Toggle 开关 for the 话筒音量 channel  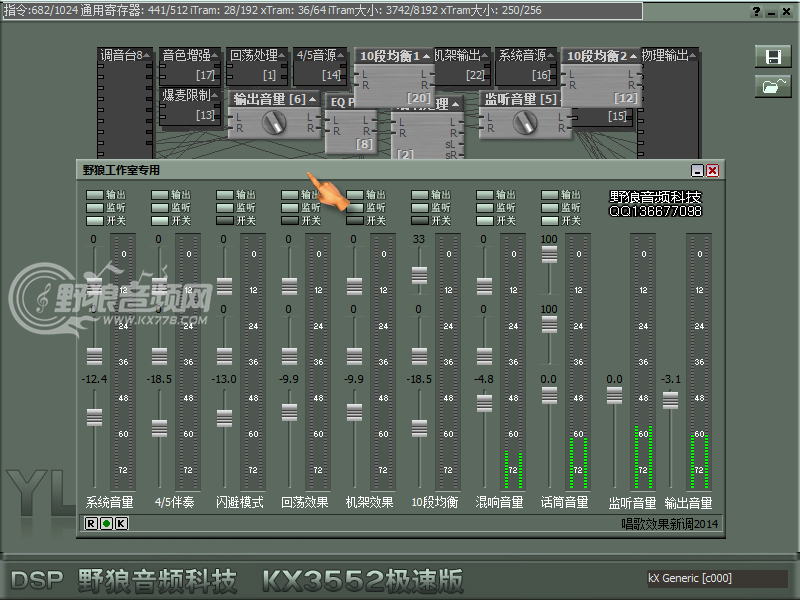point(549,220)
